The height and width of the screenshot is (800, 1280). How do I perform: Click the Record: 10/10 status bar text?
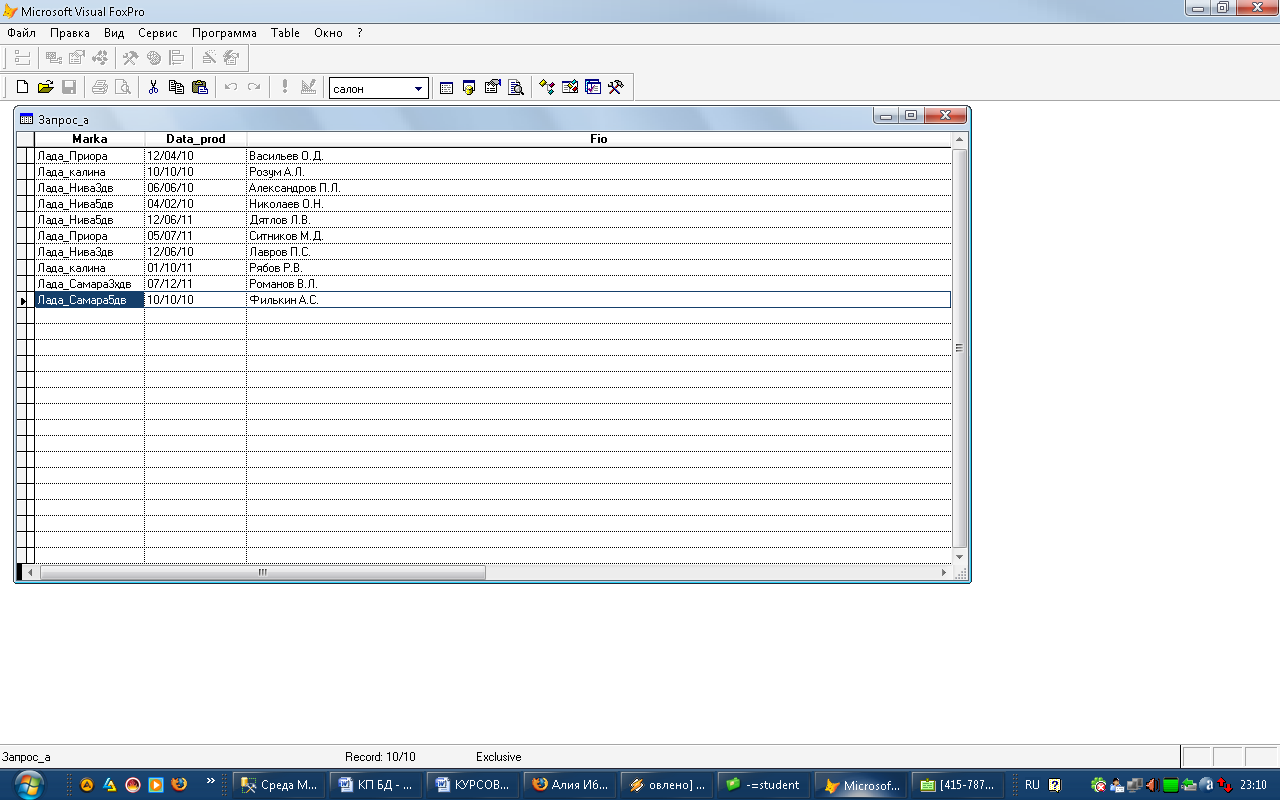[x=380, y=757]
